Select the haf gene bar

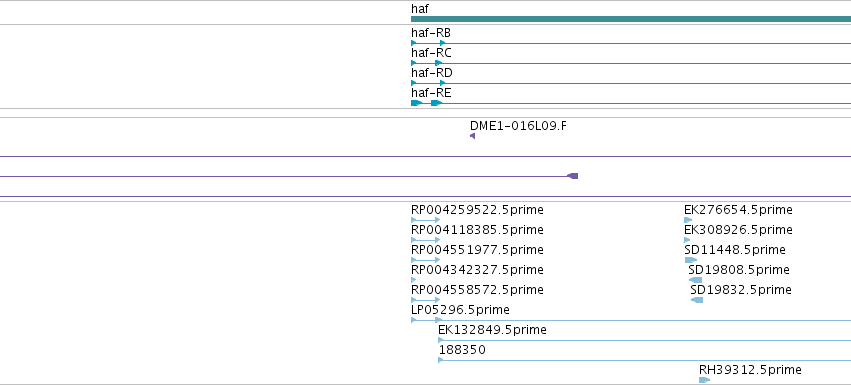[631, 19]
